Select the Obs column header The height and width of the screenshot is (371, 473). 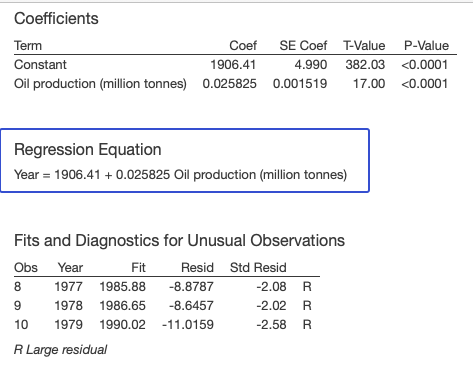click(26, 268)
